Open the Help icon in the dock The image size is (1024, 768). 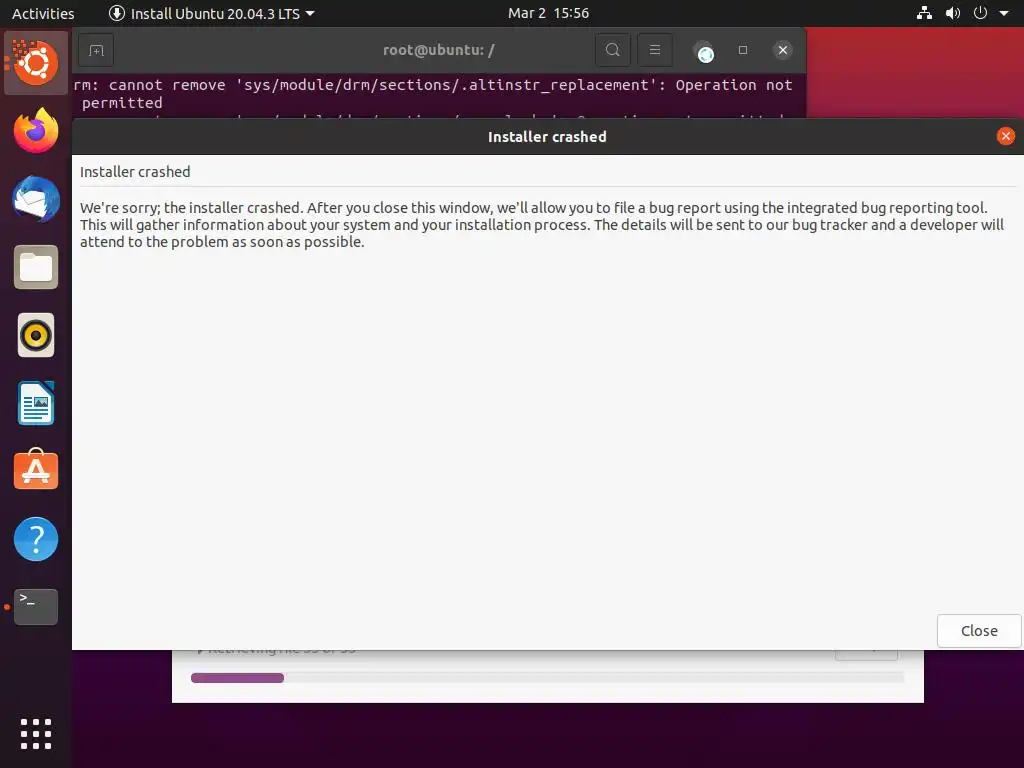(36, 539)
